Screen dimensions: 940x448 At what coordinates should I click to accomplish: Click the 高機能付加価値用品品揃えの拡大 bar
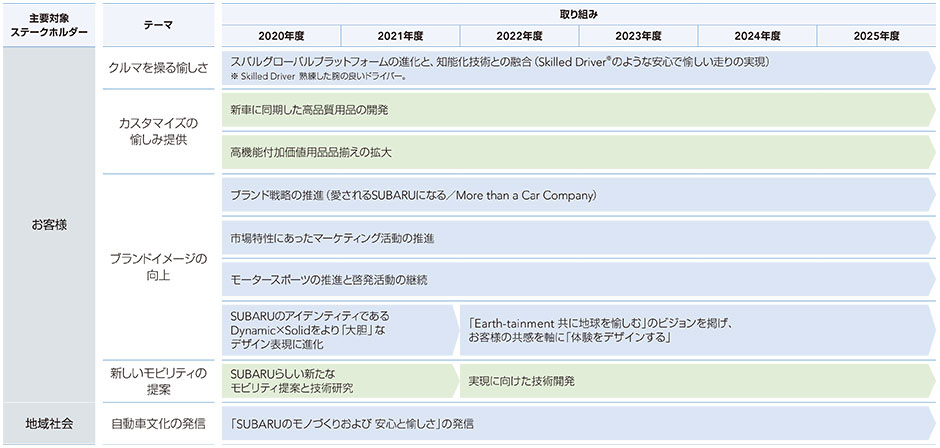[579, 152]
